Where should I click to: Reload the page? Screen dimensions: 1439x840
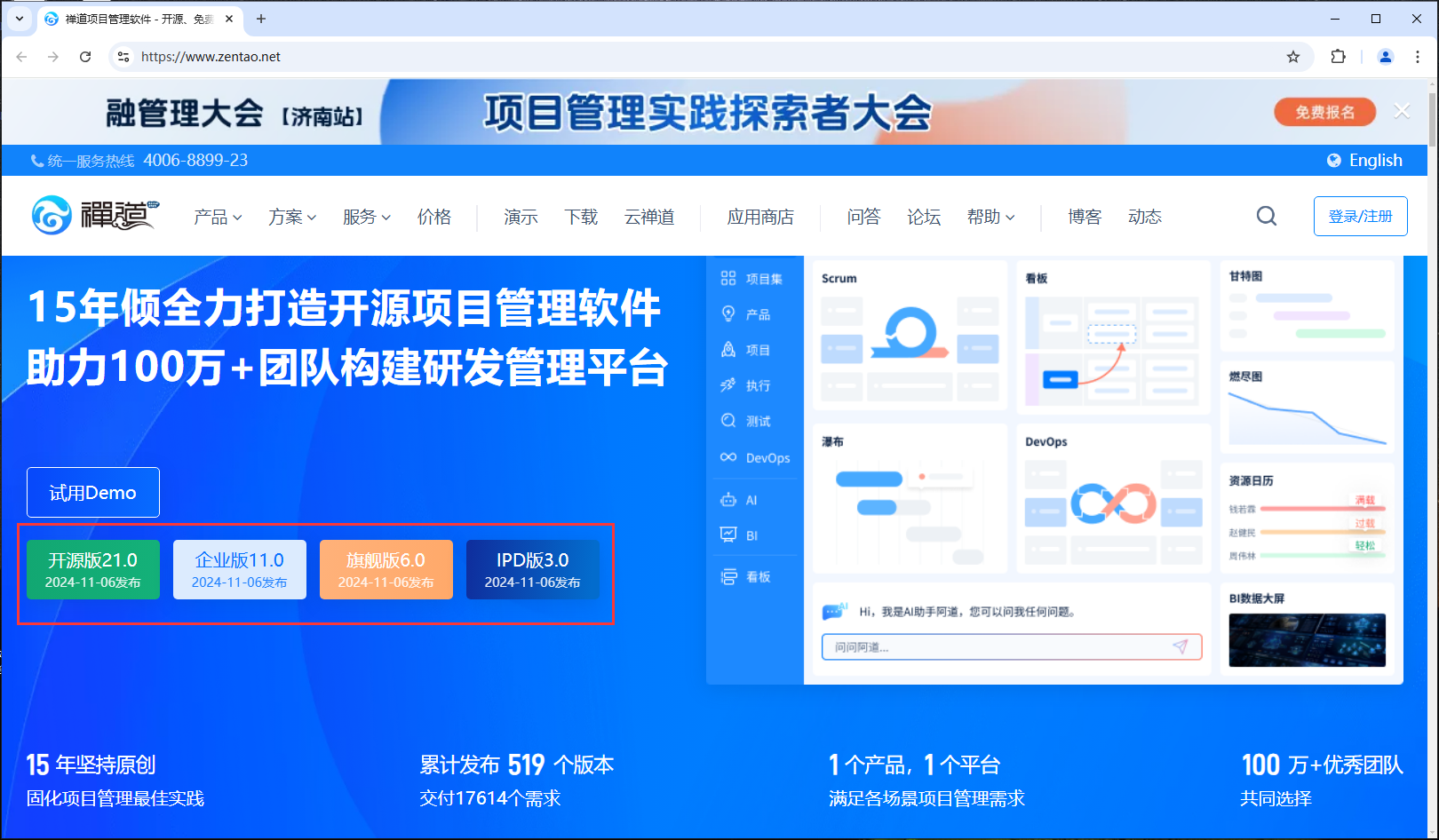(x=85, y=57)
